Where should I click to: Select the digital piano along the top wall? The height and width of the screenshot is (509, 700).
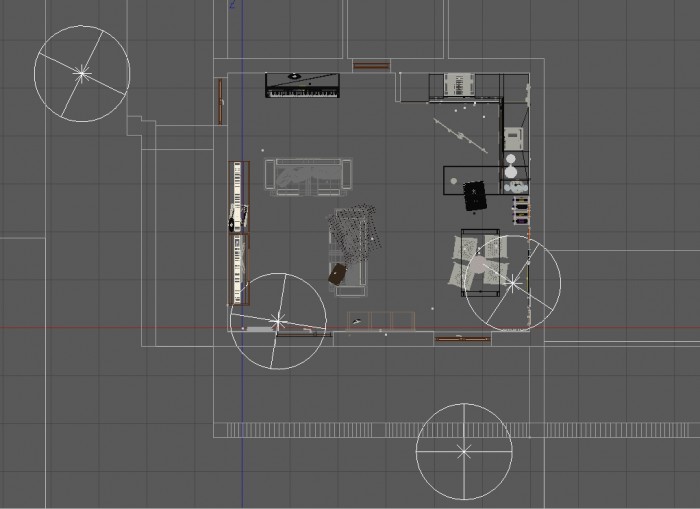click(x=303, y=85)
